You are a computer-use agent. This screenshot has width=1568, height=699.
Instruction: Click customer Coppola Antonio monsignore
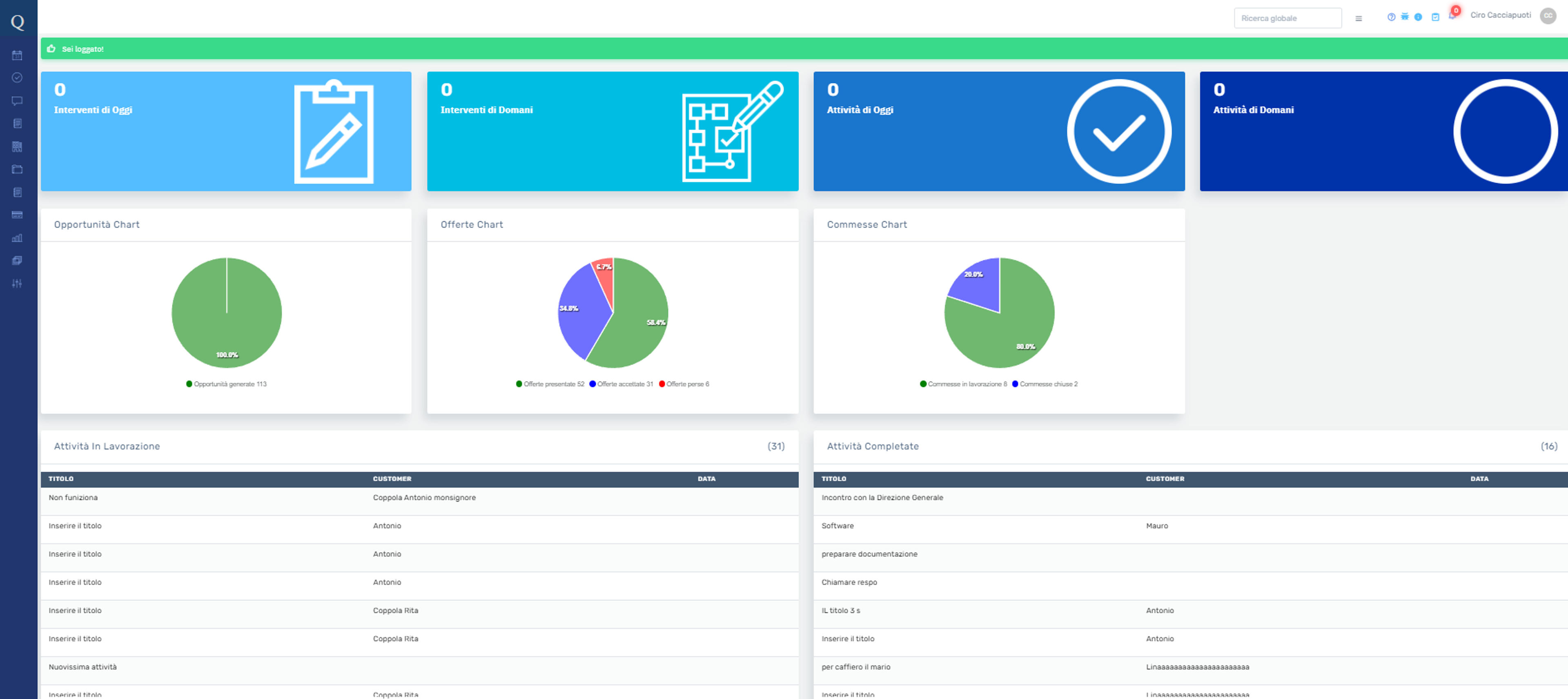(x=424, y=498)
